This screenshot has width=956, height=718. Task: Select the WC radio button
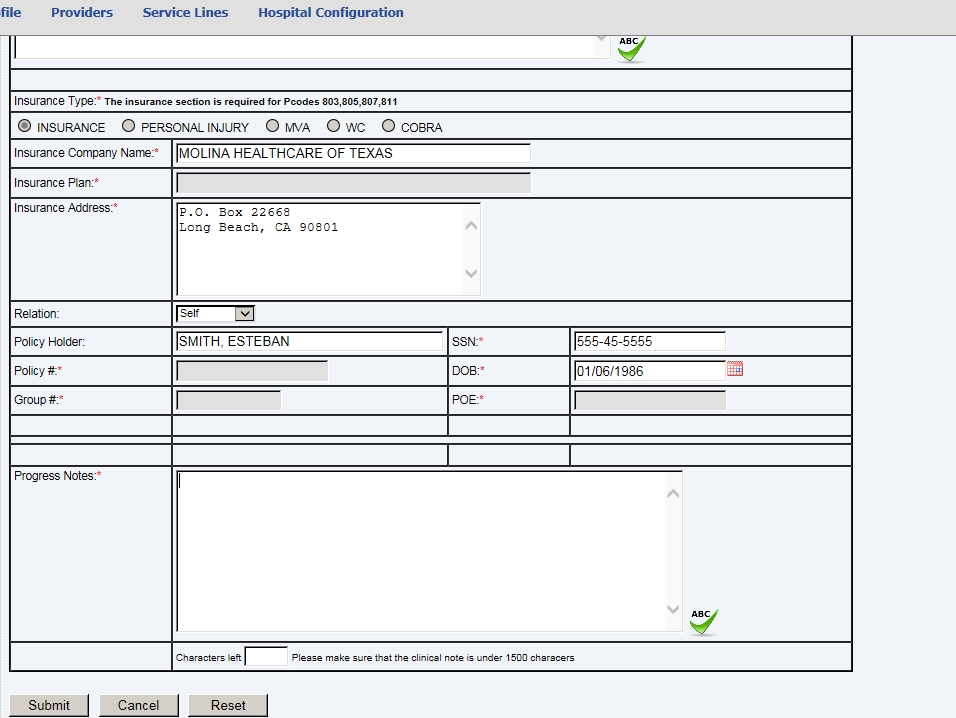(334, 126)
